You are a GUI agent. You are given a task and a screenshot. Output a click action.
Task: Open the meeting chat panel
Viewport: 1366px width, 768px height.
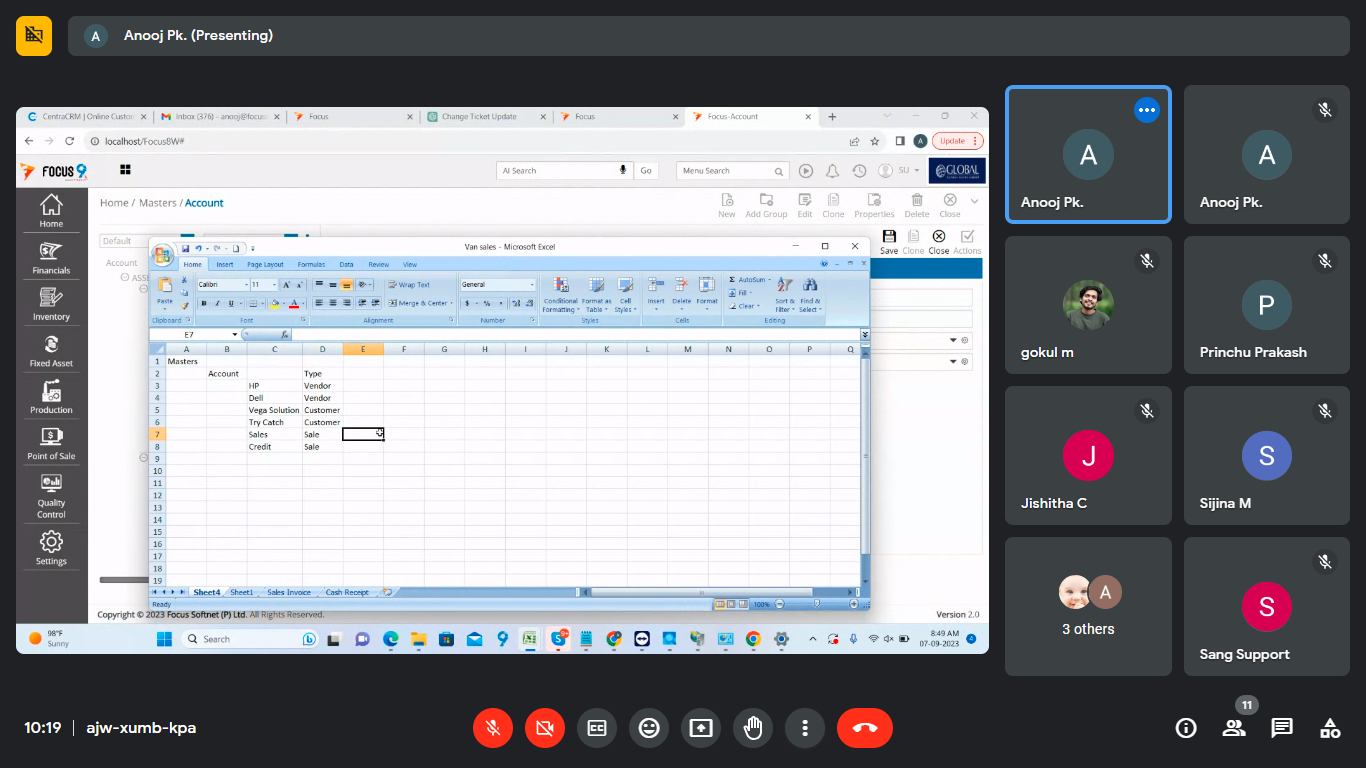tap(1282, 728)
